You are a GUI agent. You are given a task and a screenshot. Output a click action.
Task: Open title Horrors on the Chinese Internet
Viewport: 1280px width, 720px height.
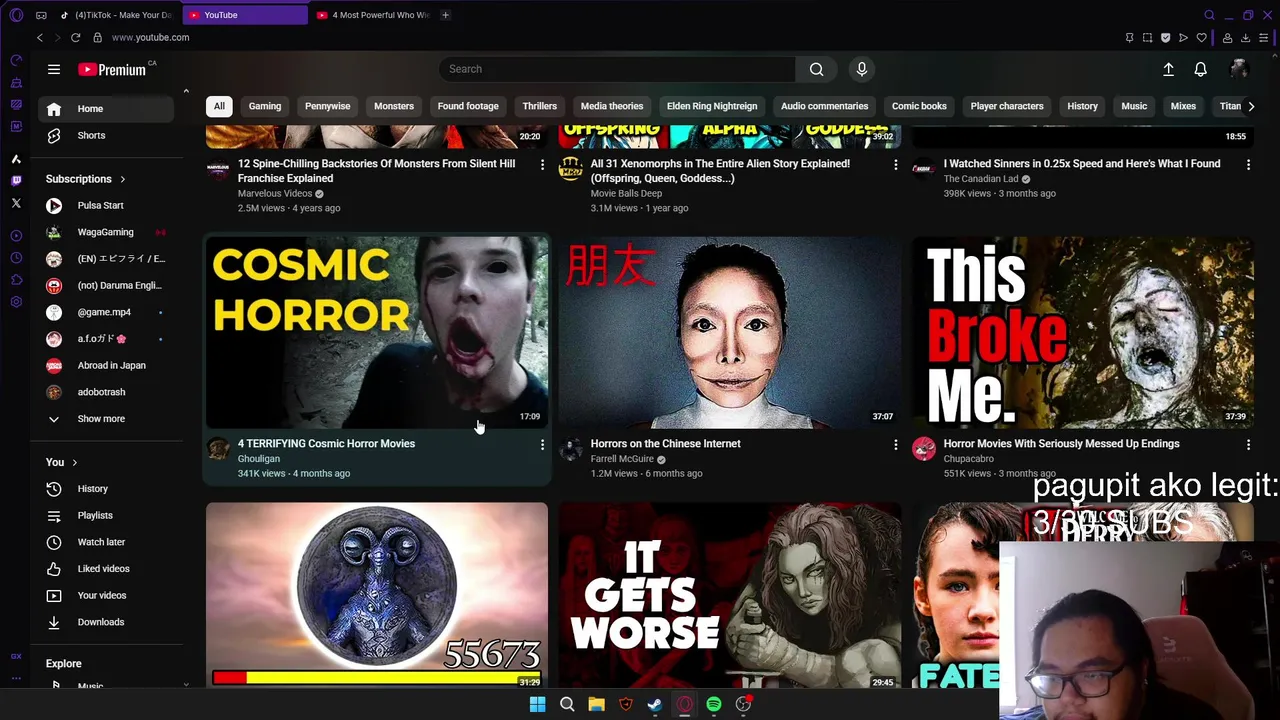[666, 444]
